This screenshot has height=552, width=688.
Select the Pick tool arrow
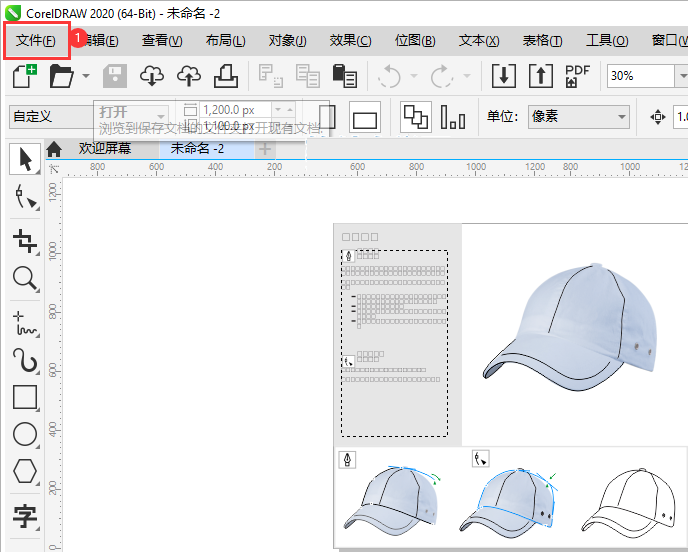coord(25,158)
